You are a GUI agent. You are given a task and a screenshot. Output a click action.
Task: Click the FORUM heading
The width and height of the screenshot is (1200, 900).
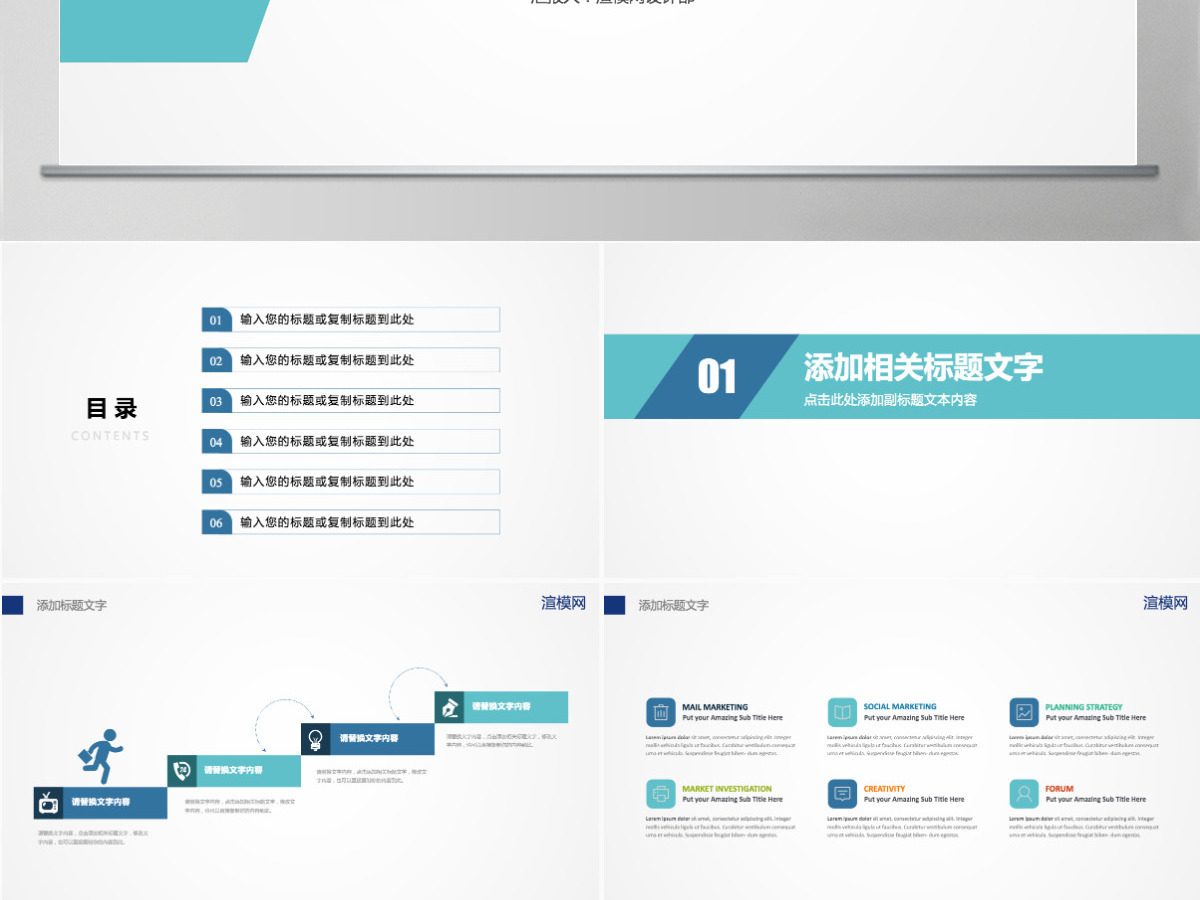pos(1059,789)
